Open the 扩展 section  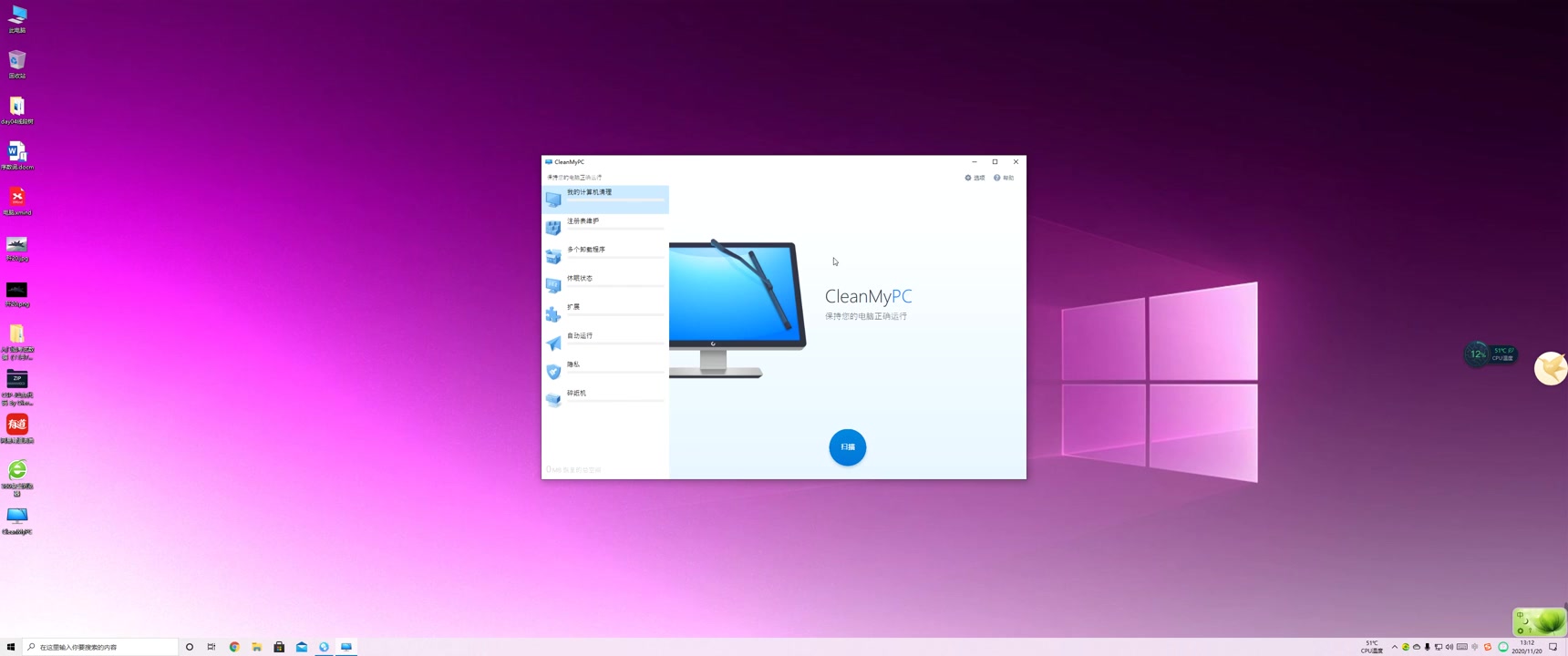605,313
